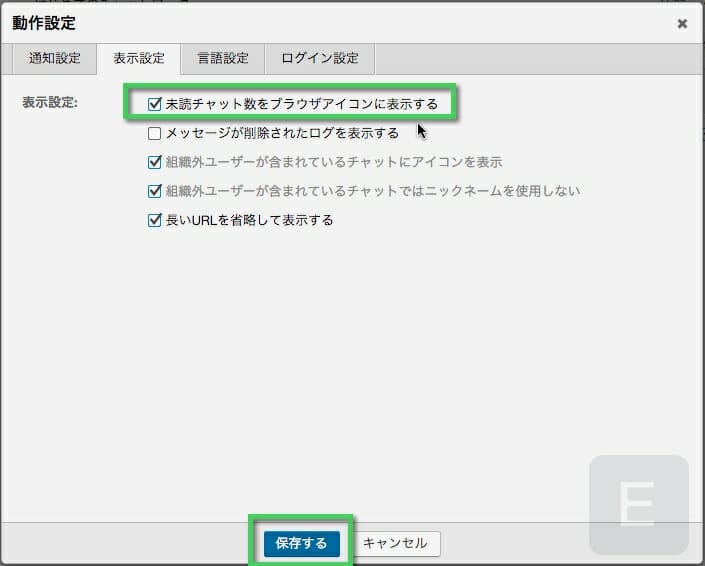The image size is (705, 566).
Task: Switch to the 通知設定 tab
Action: pos(54,58)
